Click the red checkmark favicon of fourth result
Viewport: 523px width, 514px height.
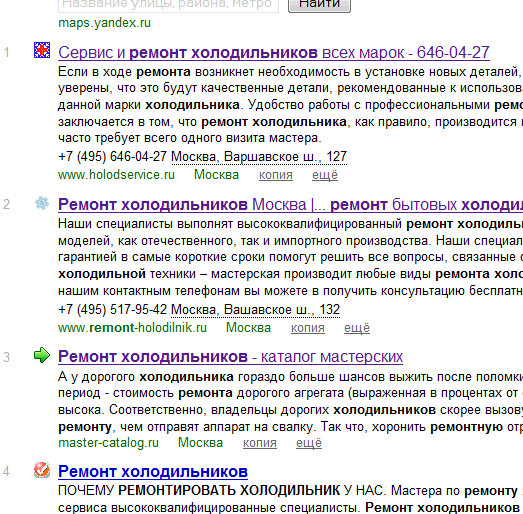pos(42,470)
